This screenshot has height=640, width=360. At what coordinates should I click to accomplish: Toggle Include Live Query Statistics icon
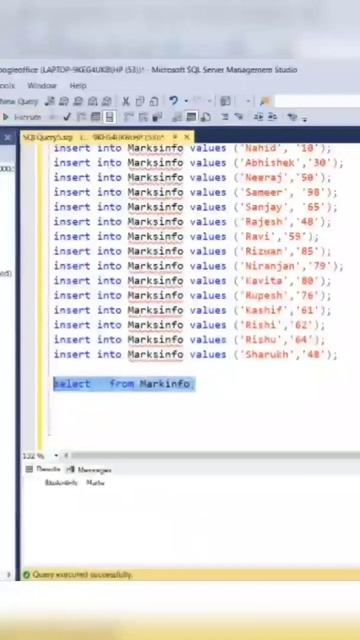pos(143,118)
